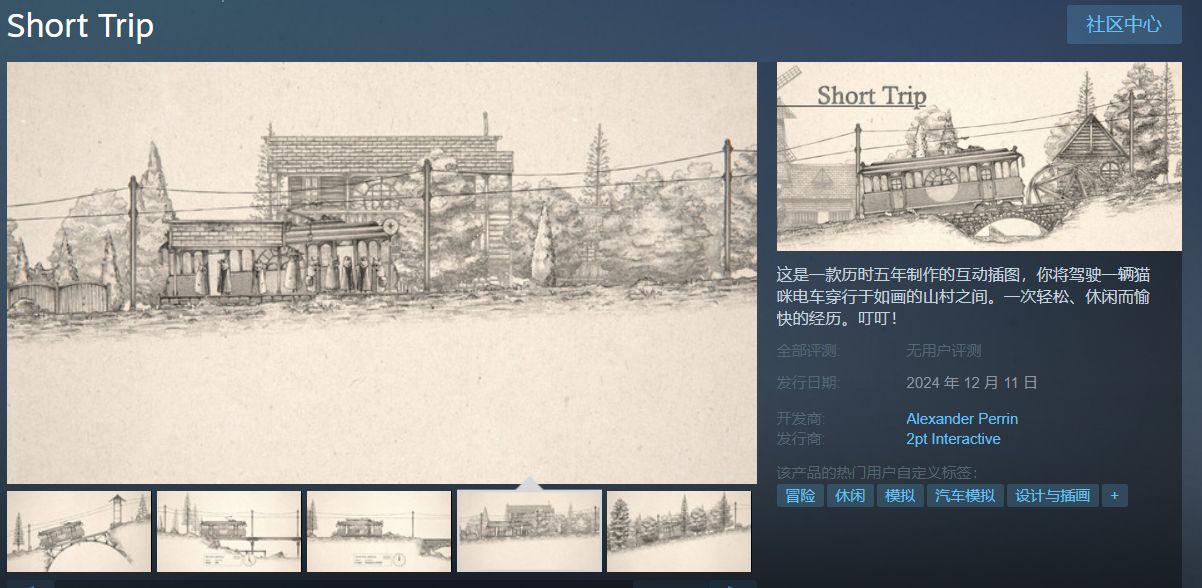Click the 模拟 tag
This screenshot has height=588, width=1202.
[x=899, y=495]
